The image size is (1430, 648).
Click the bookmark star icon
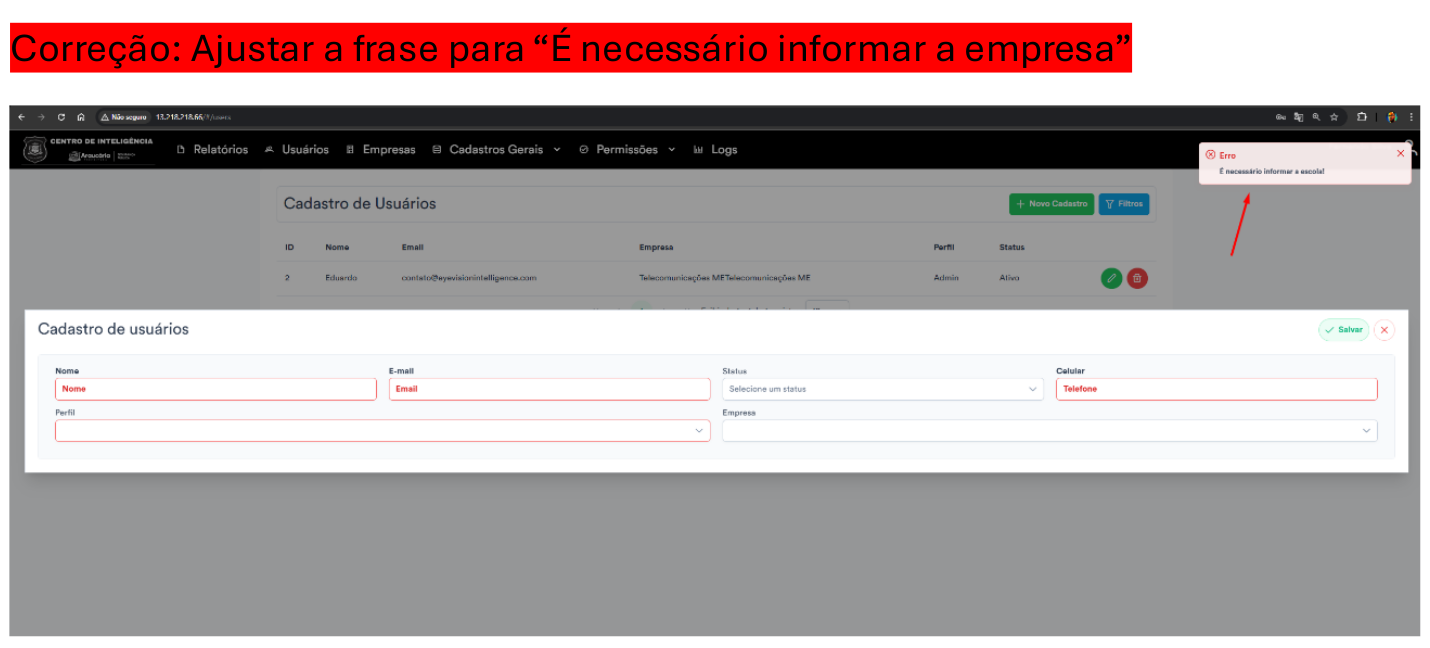click(1334, 117)
